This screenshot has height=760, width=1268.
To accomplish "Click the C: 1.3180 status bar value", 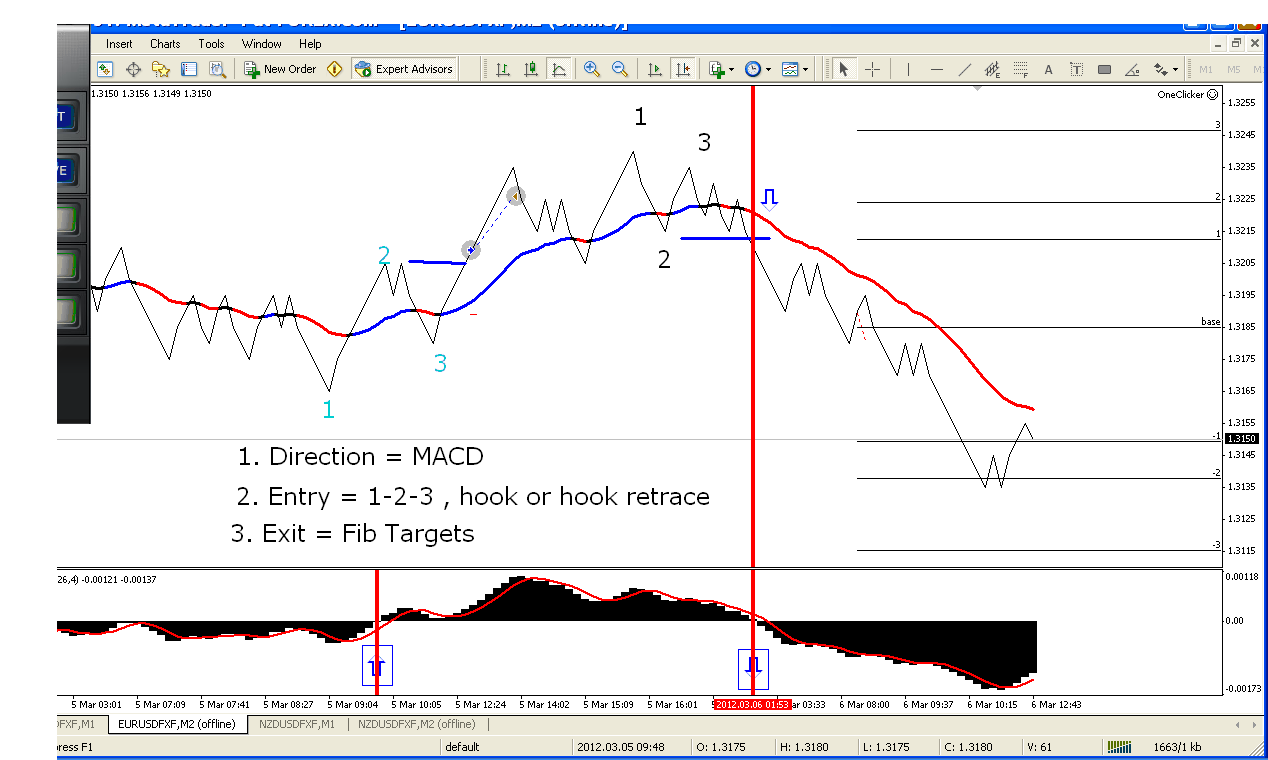I will pyautogui.click(x=980, y=747).
